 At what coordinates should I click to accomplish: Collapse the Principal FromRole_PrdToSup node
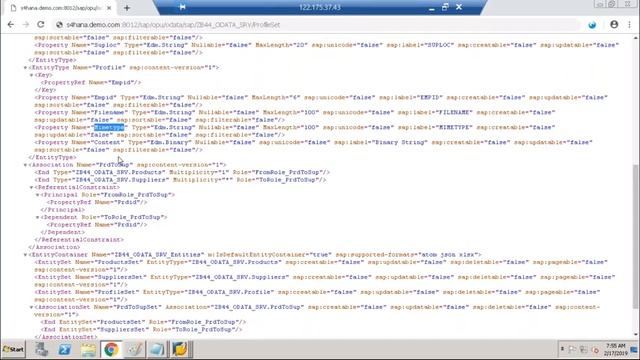38,195
